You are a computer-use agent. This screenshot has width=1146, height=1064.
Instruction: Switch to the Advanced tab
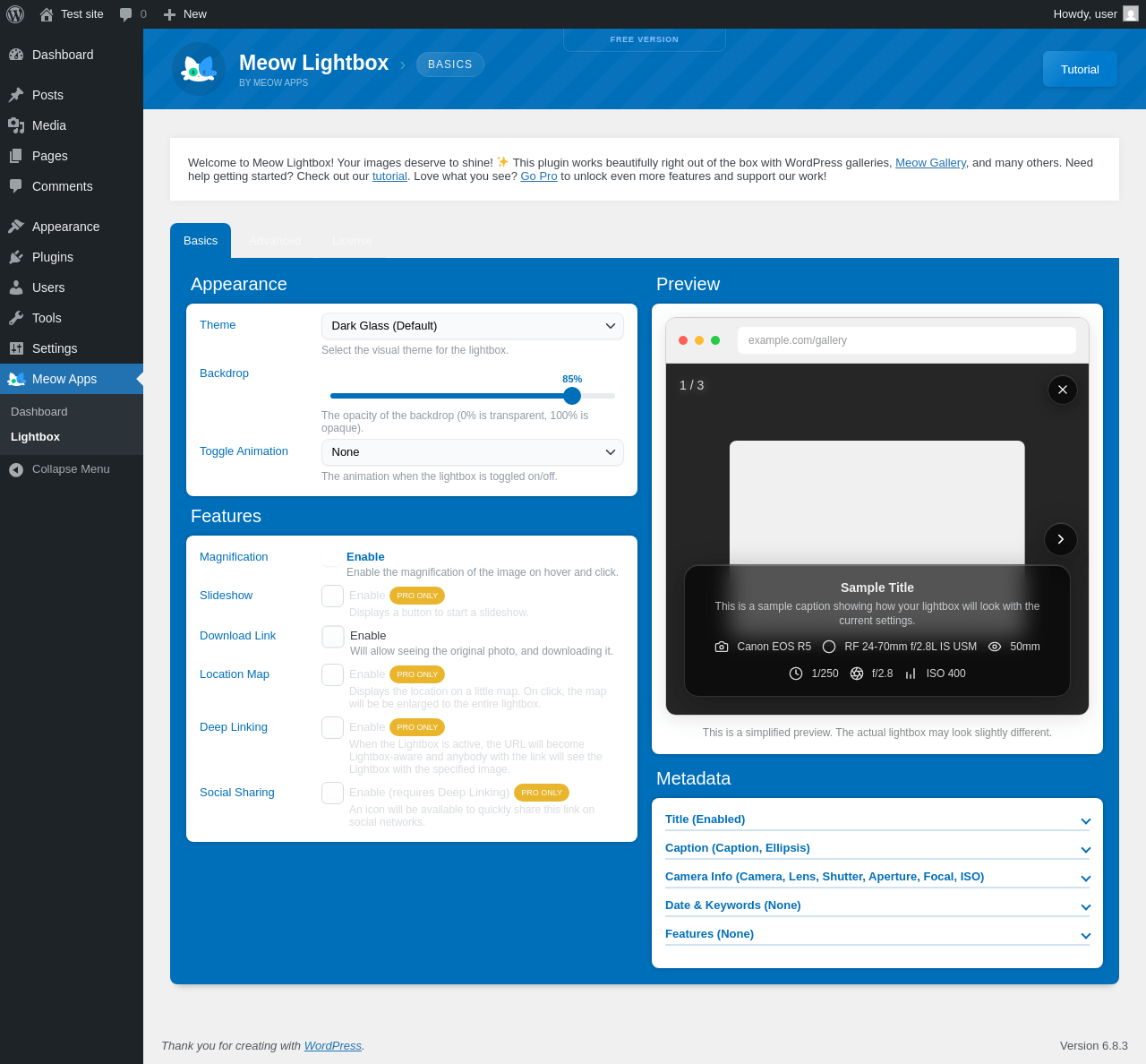[x=275, y=241]
